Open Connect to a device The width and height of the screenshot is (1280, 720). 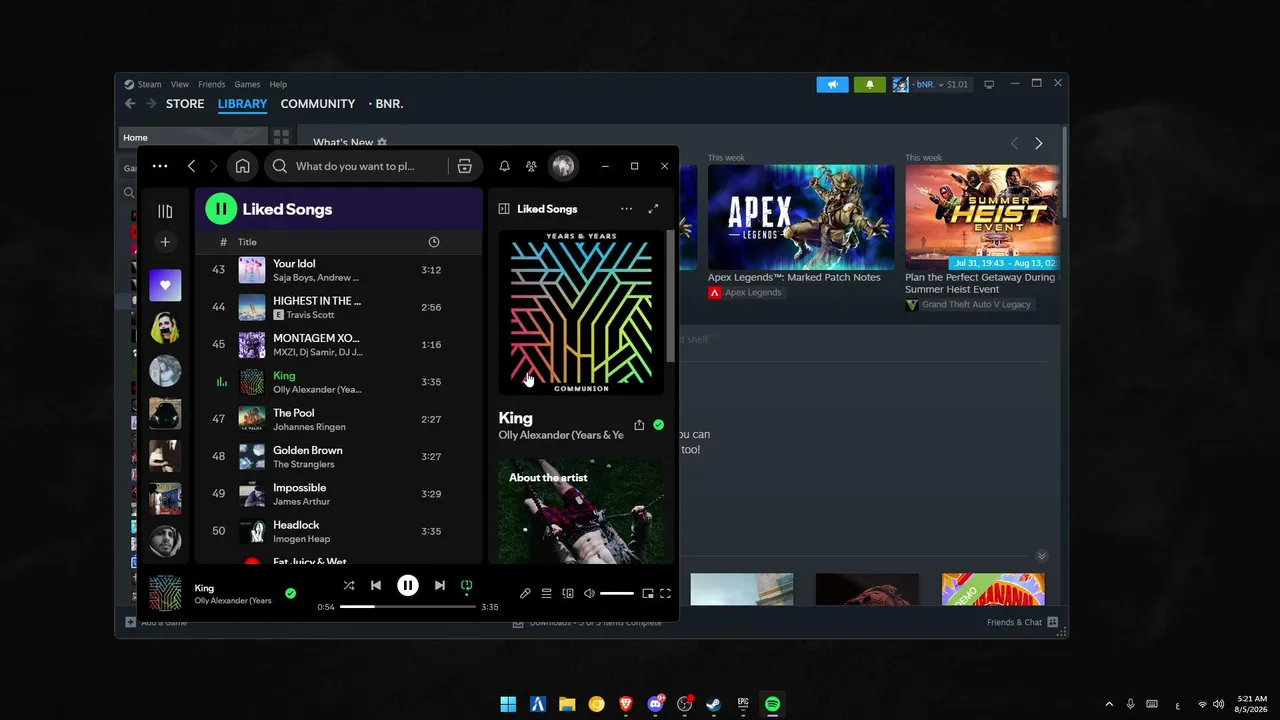[x=568, y=593]
